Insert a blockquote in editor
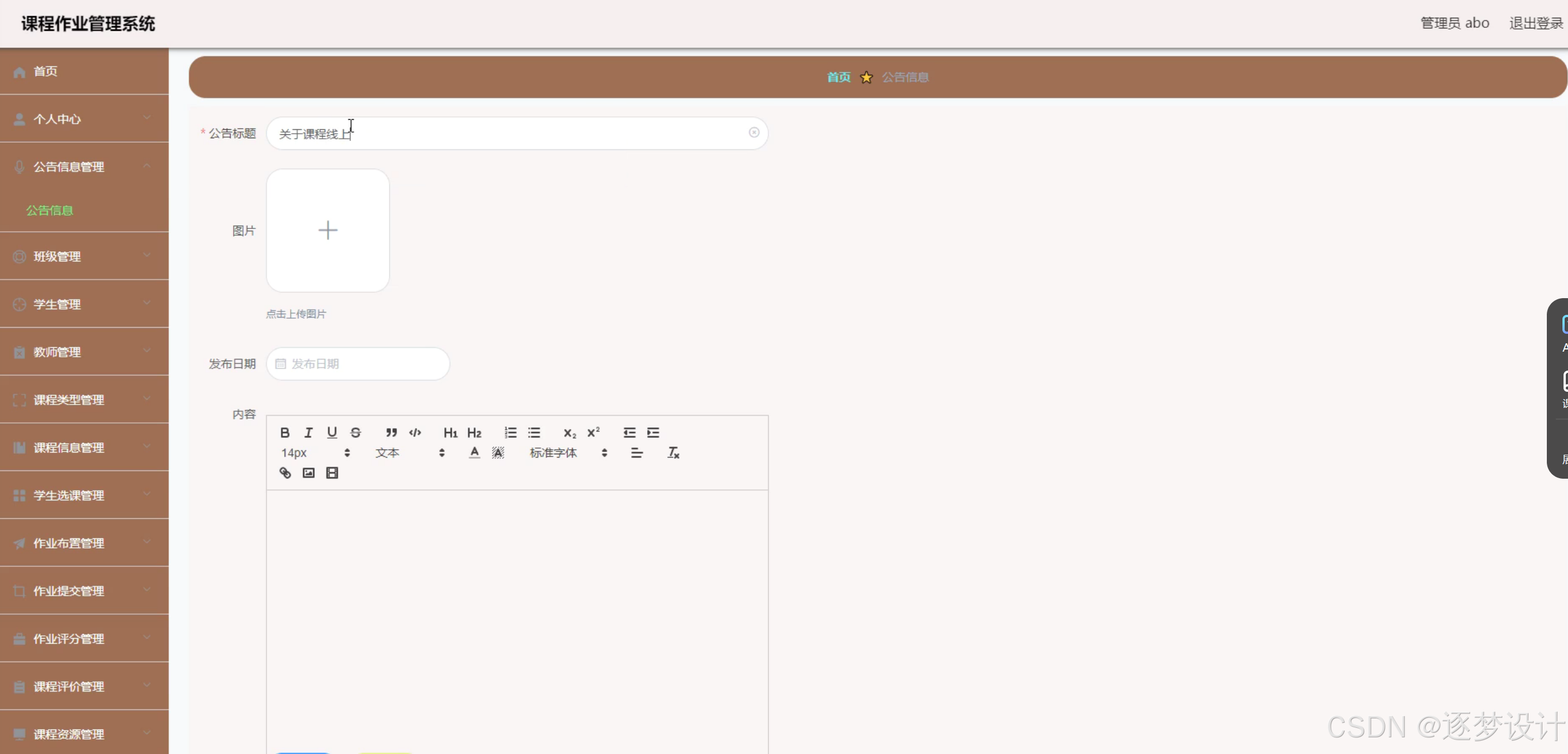 pos(392,432)
